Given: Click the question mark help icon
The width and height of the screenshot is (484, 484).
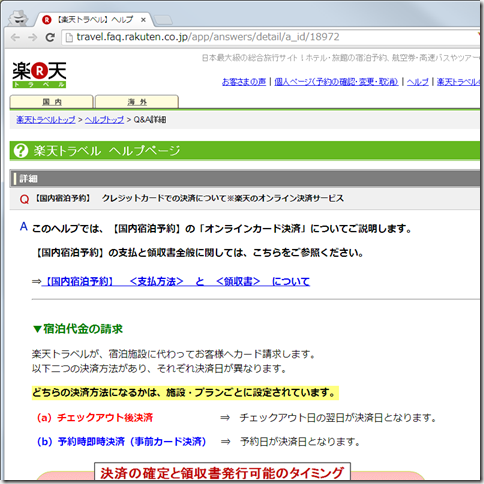Looking at the screenshot, I should [x=21, y=151].
